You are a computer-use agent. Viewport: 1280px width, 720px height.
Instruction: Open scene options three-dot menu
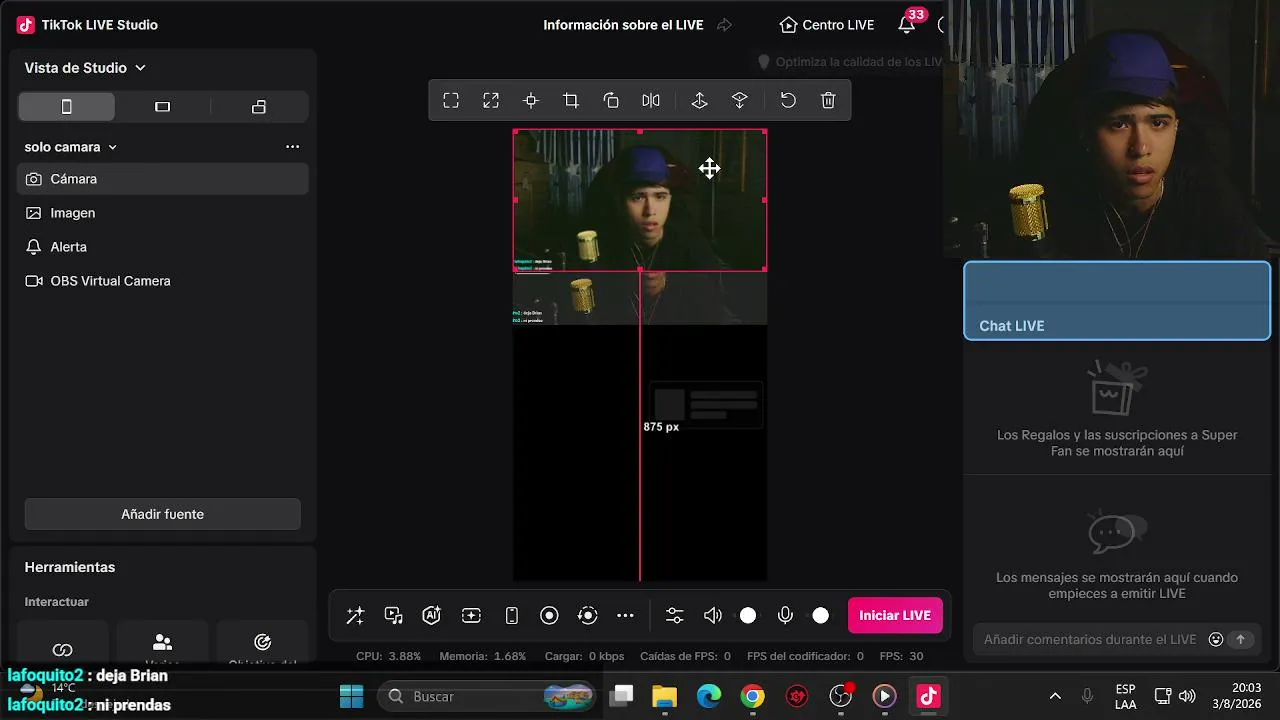click(x=292, y=147)
